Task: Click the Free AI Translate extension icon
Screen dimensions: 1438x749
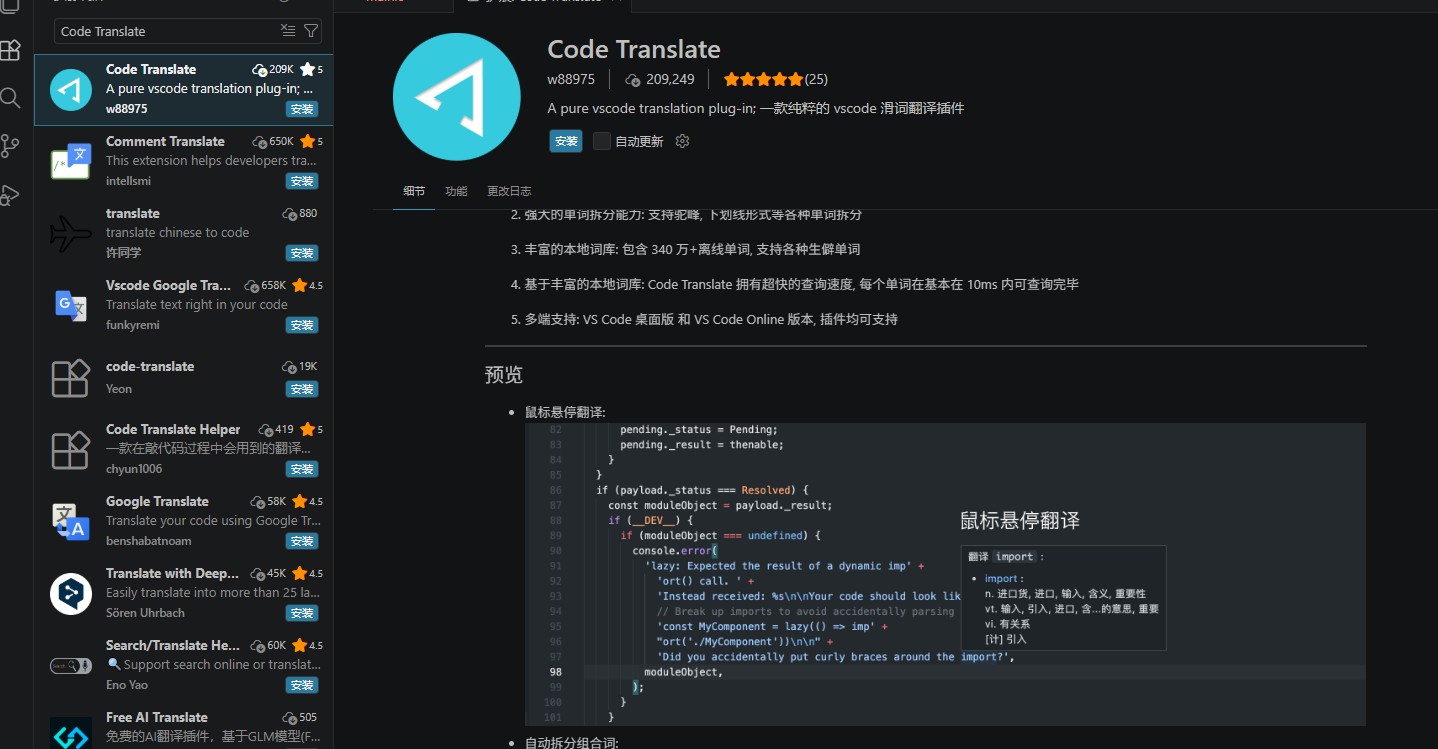Action: coord(71,735)
